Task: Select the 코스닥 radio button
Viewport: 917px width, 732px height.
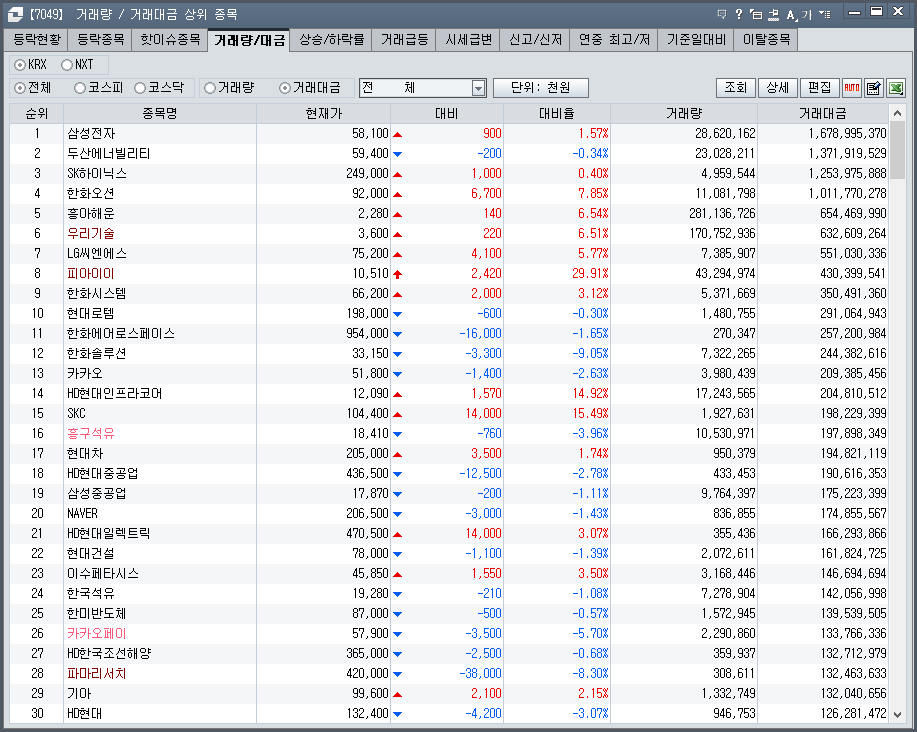Action: 140,88
